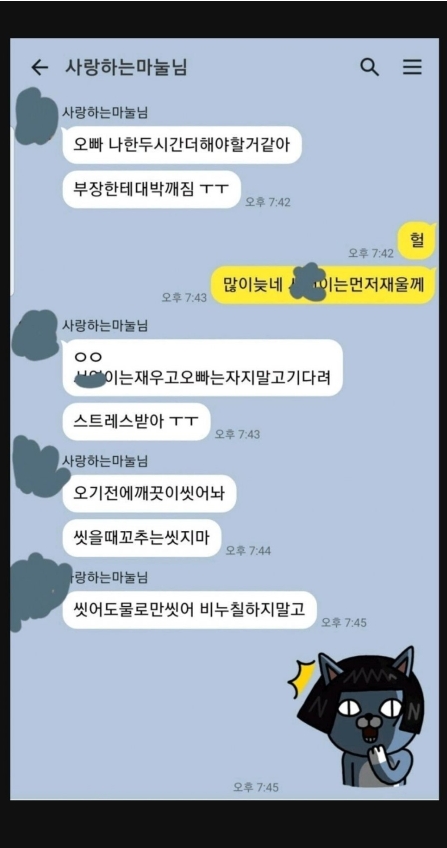Select message 씻을때꼬추는씻지마
Image resolution: width=447 pixels, height=848 pixels.
click(142, 538)
